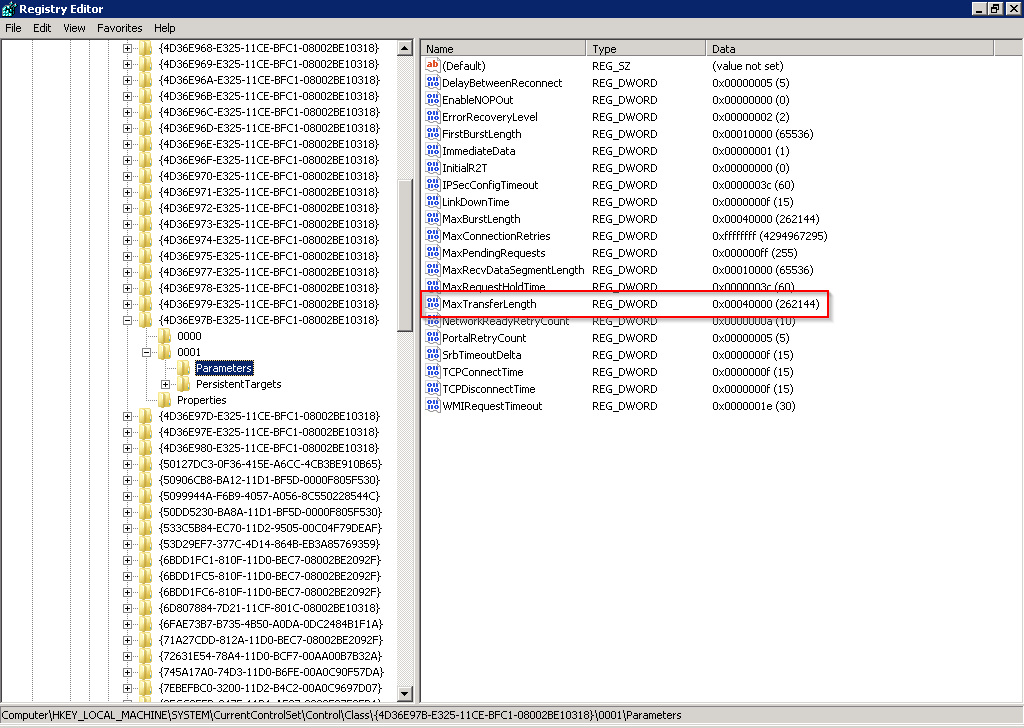The height and width of the screenshot is (728, 1024).
Task: Open the Edit menu
Action: [x=42, y=28]
